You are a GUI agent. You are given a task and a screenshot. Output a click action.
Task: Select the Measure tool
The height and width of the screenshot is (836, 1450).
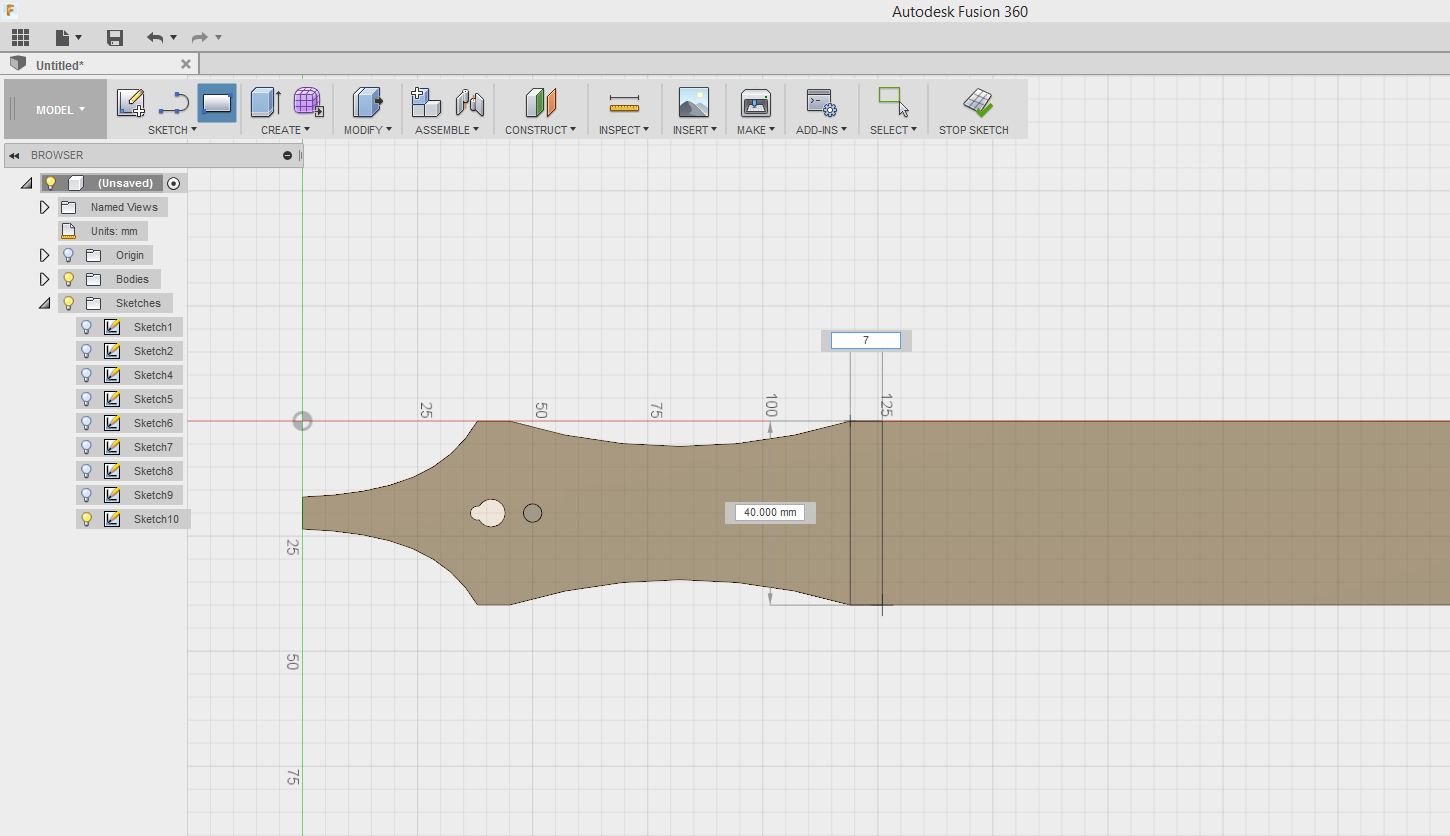(x=624, y=103)
